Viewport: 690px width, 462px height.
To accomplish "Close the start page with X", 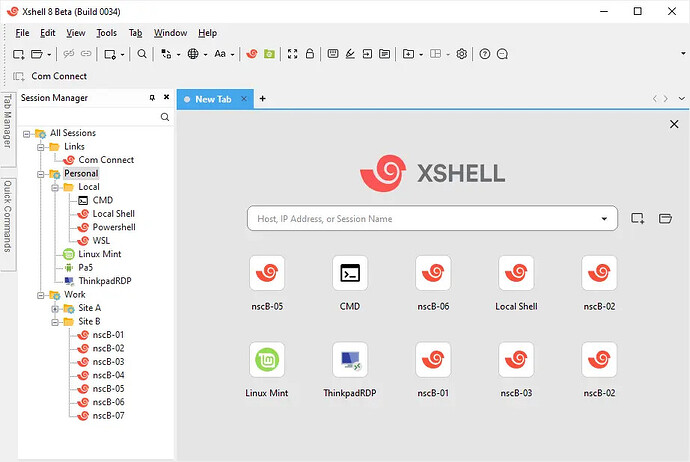I will [674, 124].
